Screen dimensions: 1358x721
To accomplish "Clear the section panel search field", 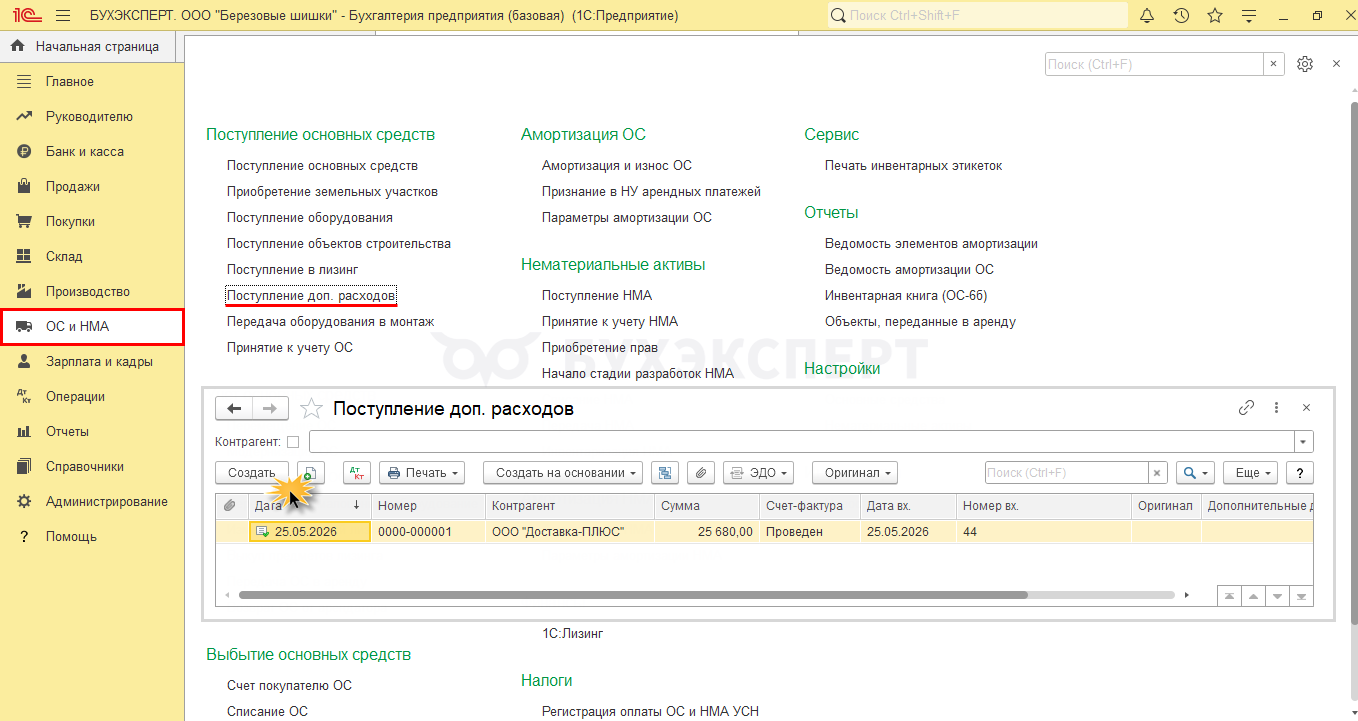I will coord(1274,64).
